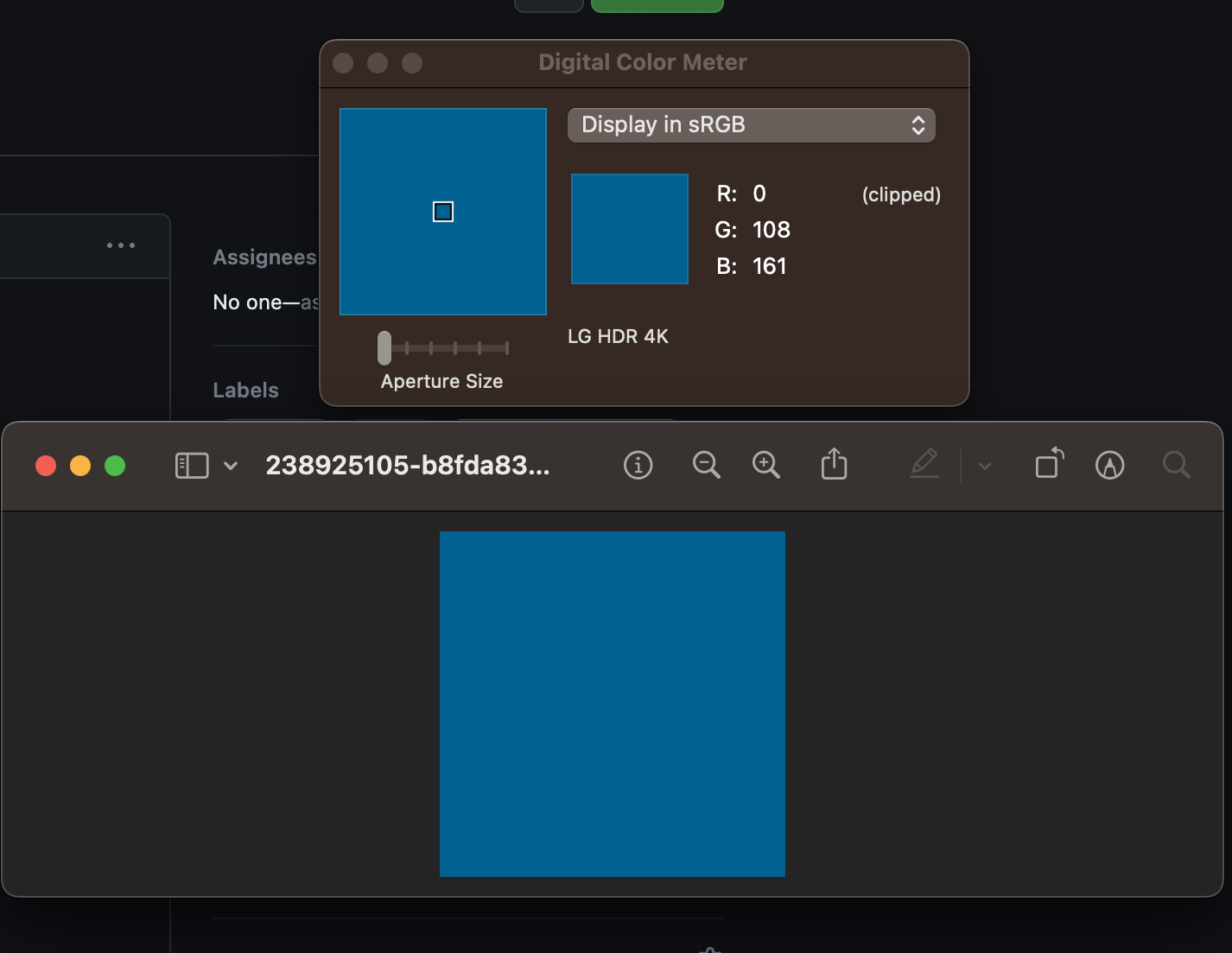This screenshot has height=953, width=1232.
Task: Select the Markup pencil icon
Action: [x=924, y=465]
